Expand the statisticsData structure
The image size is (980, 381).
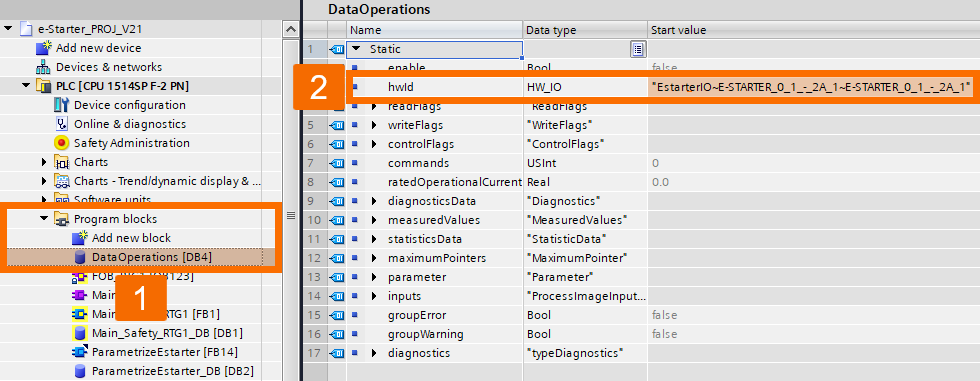374,239
